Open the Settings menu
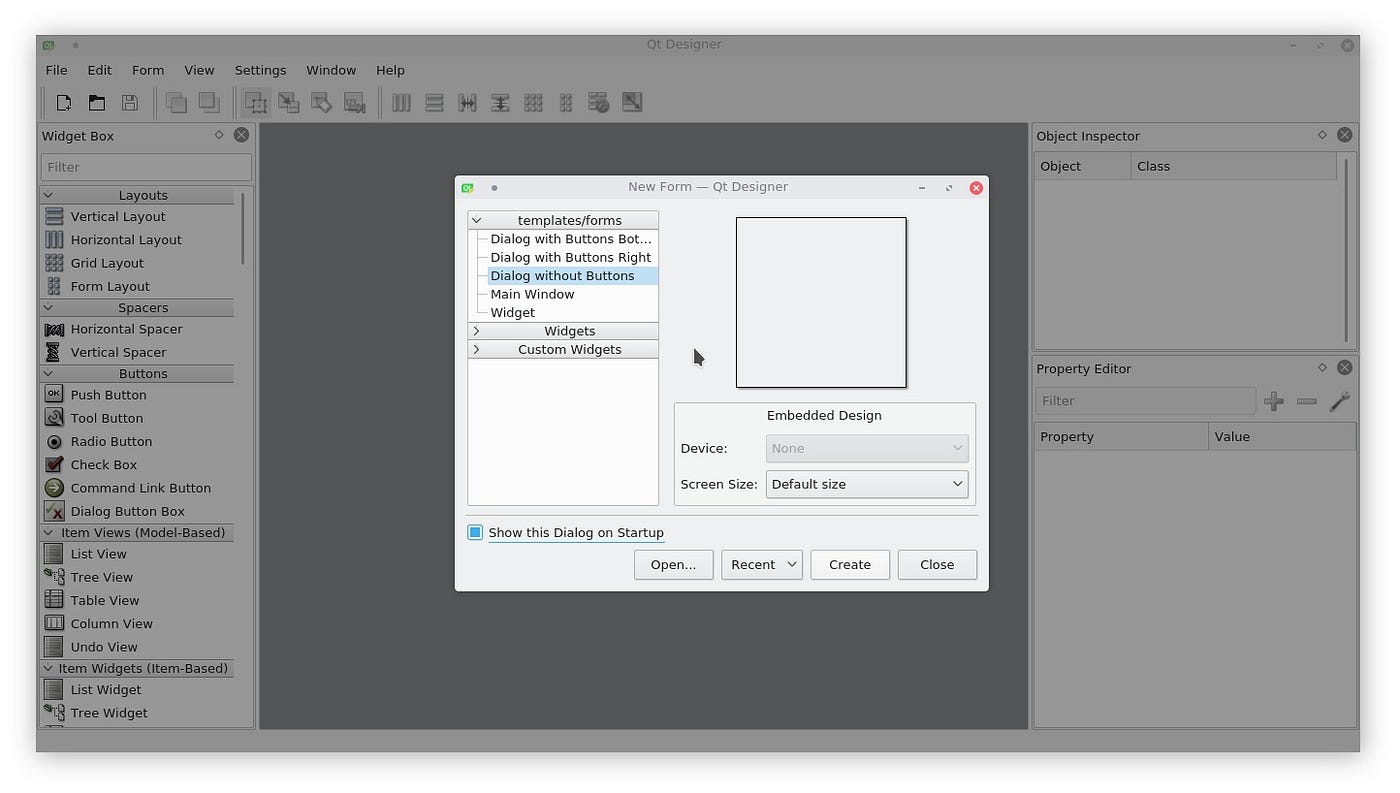This screenshot has width=1400, height=793. (x=260, y=70)
